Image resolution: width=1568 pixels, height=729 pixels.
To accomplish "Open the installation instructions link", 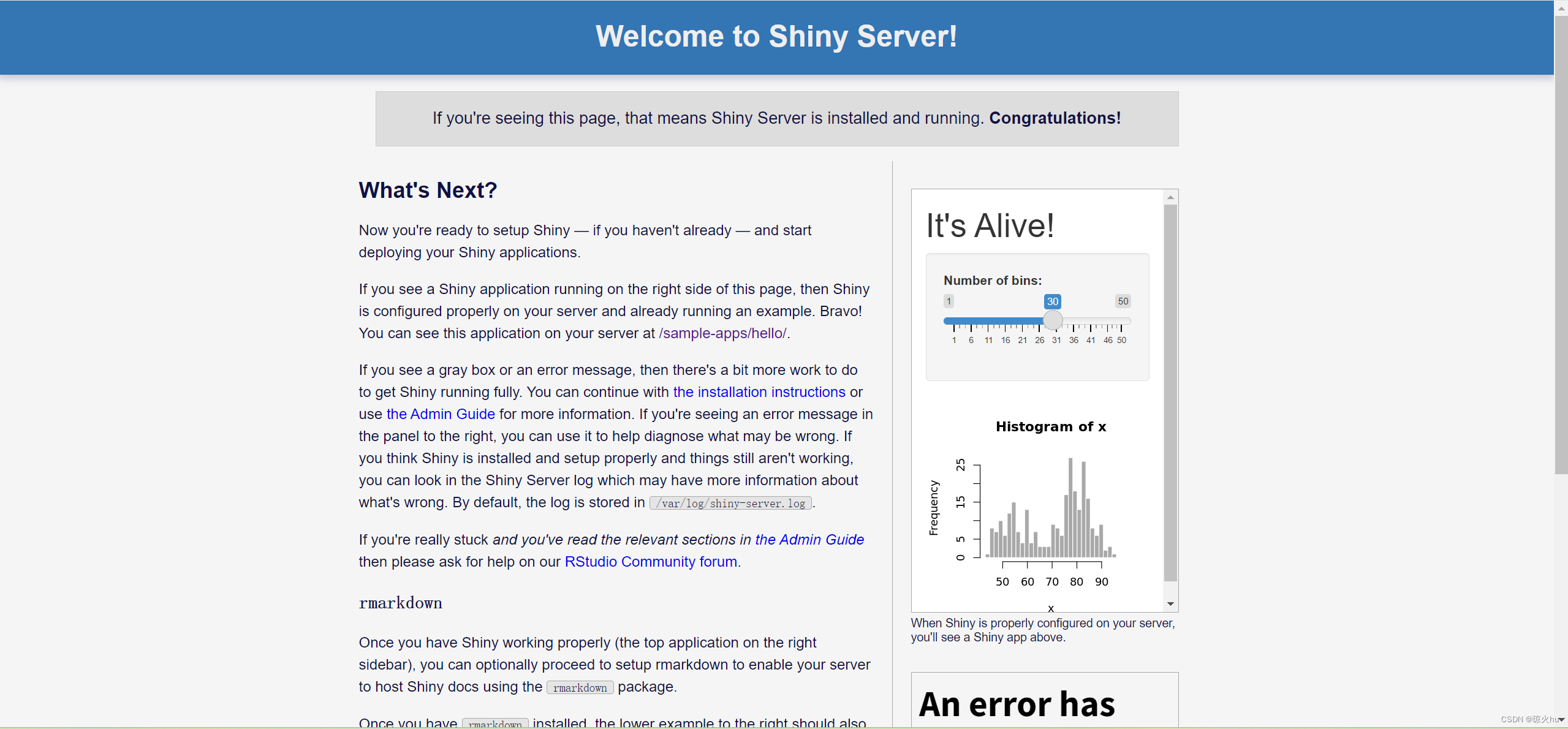I will [759, 392].
